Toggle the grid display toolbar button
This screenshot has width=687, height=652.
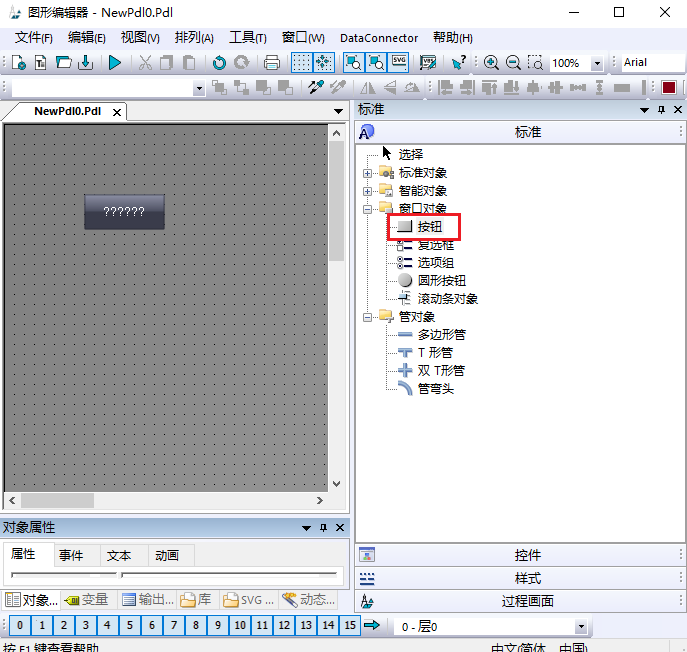point(301,63)
